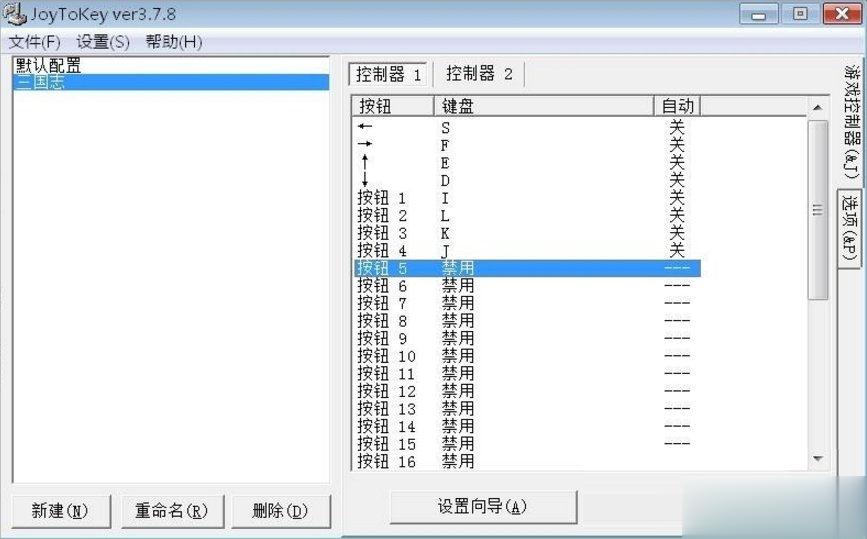This screenshot has height=539, width=867.
Task: Switch to the 控制器 1 tab
Action: (x=388, y=74)
